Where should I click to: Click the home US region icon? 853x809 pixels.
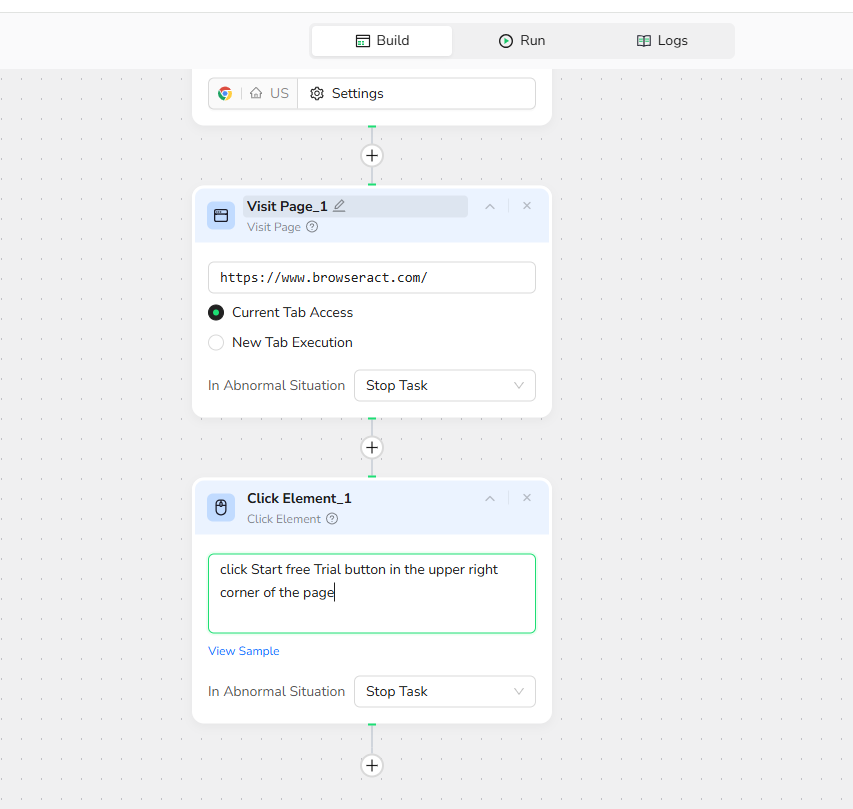pyautogui.click(x=257, y=93)
